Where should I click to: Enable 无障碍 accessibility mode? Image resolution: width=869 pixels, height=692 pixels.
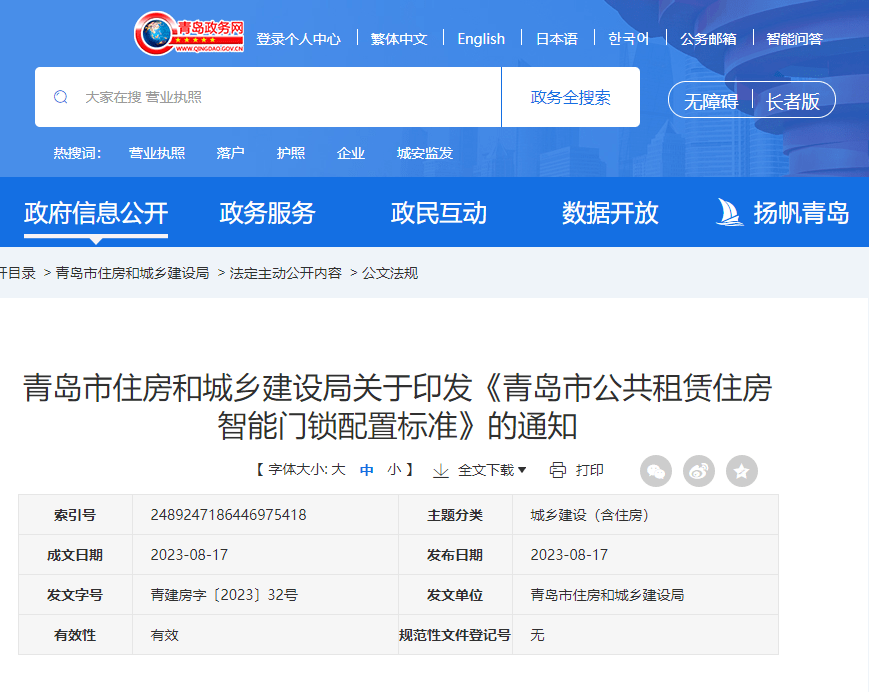(711, 101)
